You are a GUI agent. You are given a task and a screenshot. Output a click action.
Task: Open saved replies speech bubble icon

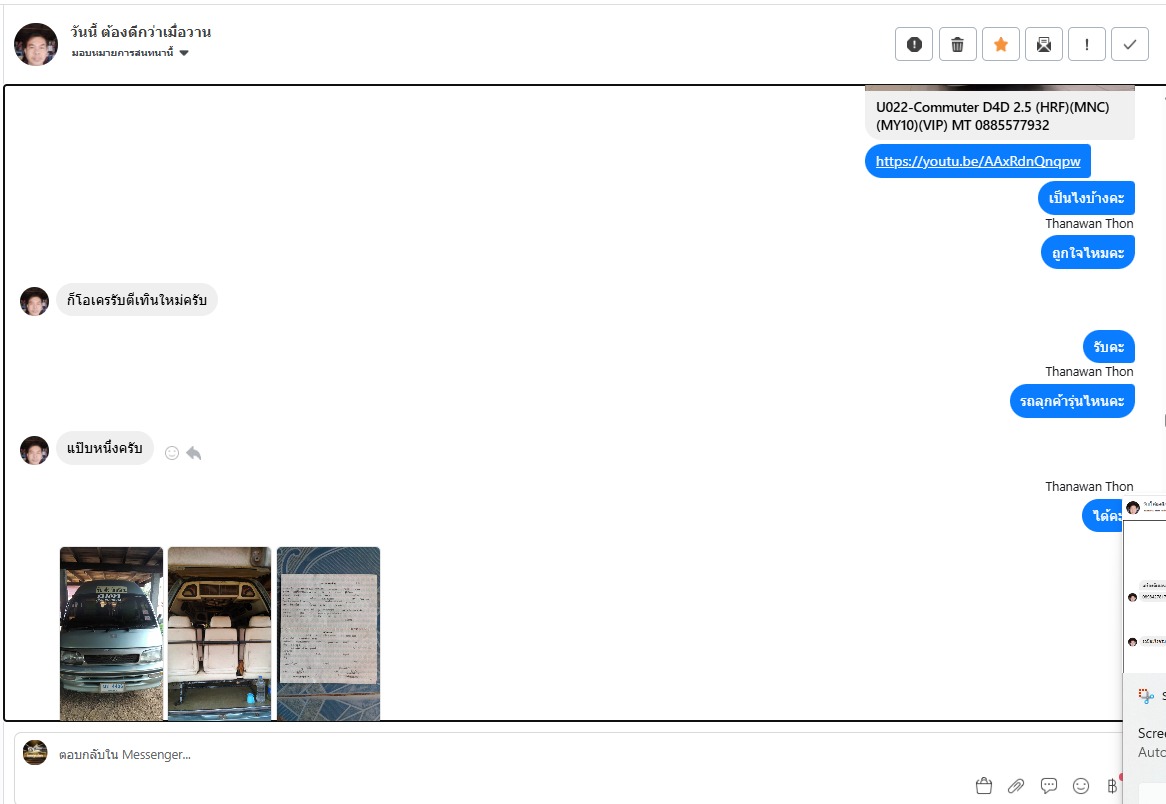(1049, 785)
